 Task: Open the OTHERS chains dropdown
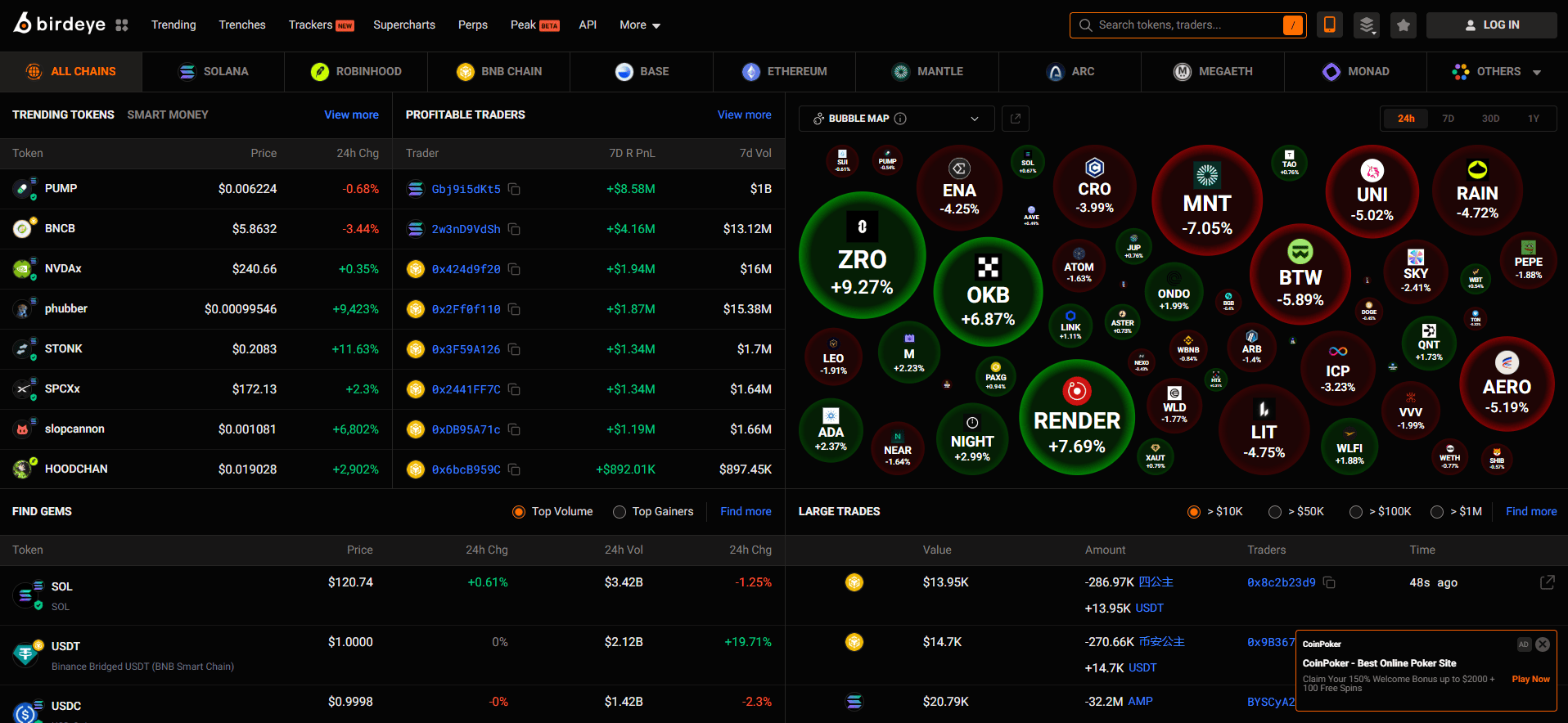pos(1498,72)
